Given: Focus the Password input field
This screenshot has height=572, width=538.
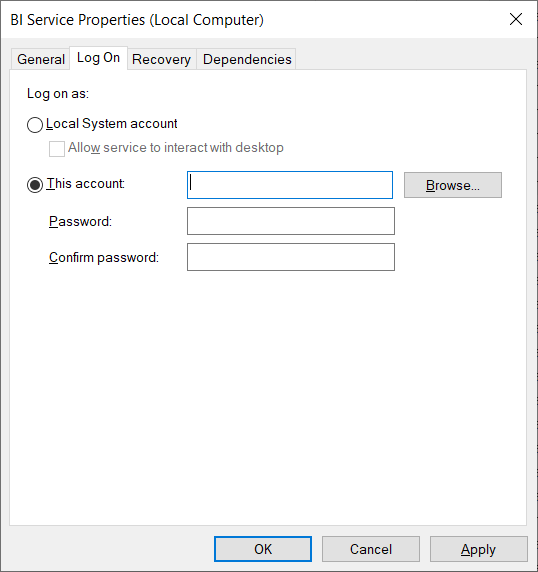Looking at the screenshot, I should pyautogui.click(x=291, y=221).
